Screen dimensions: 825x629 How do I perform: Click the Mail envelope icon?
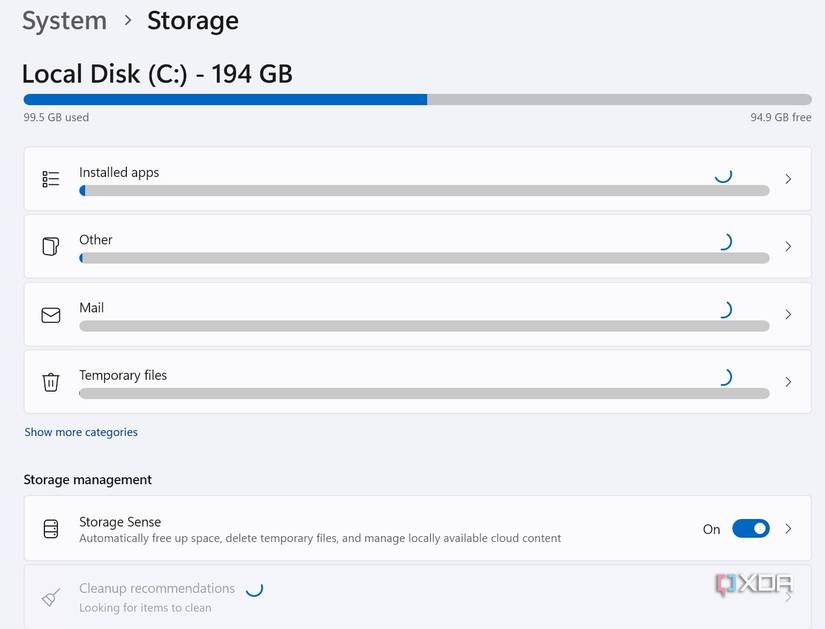tap(51, 314)
